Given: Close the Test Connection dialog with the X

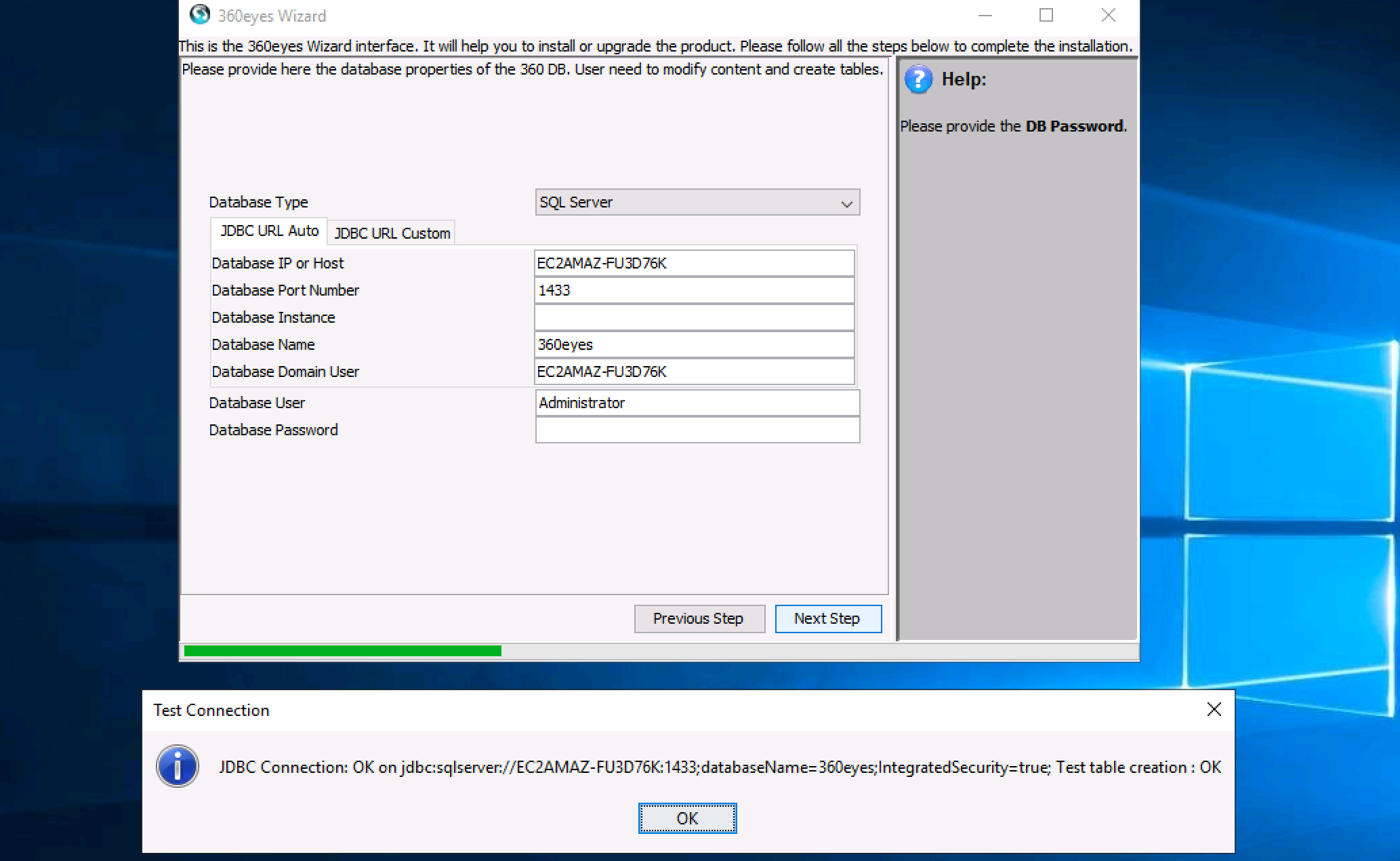Looking at the screenshot, I should [x=1214, y=710].
